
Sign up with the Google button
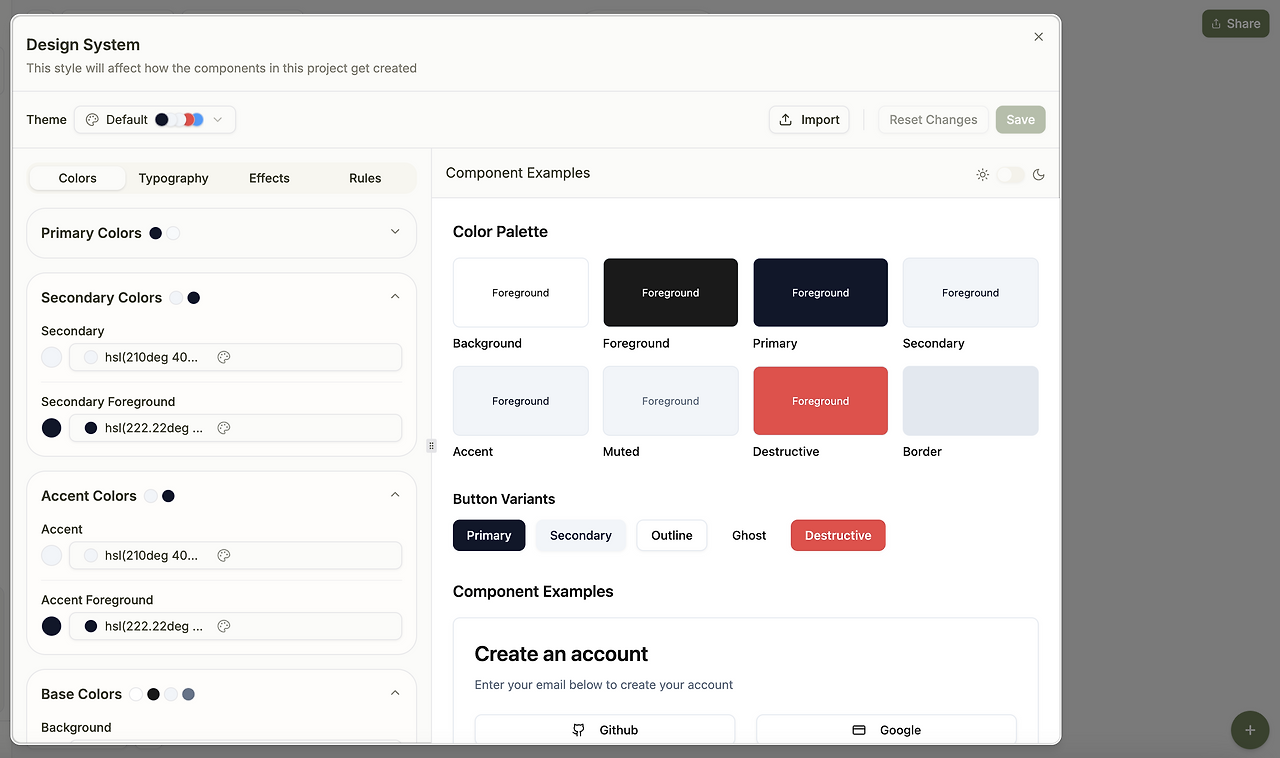(886, 730)
